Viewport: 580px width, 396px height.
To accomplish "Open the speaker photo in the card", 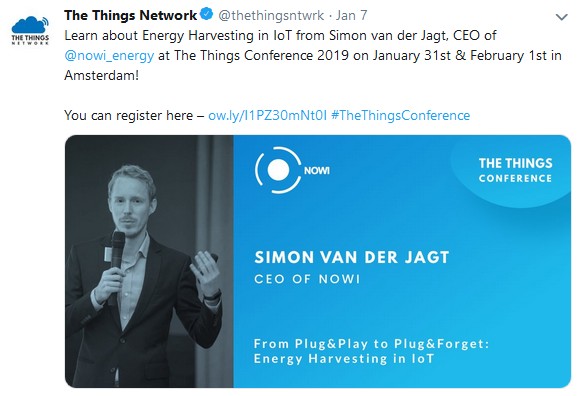I will click(x=149, y=261).
